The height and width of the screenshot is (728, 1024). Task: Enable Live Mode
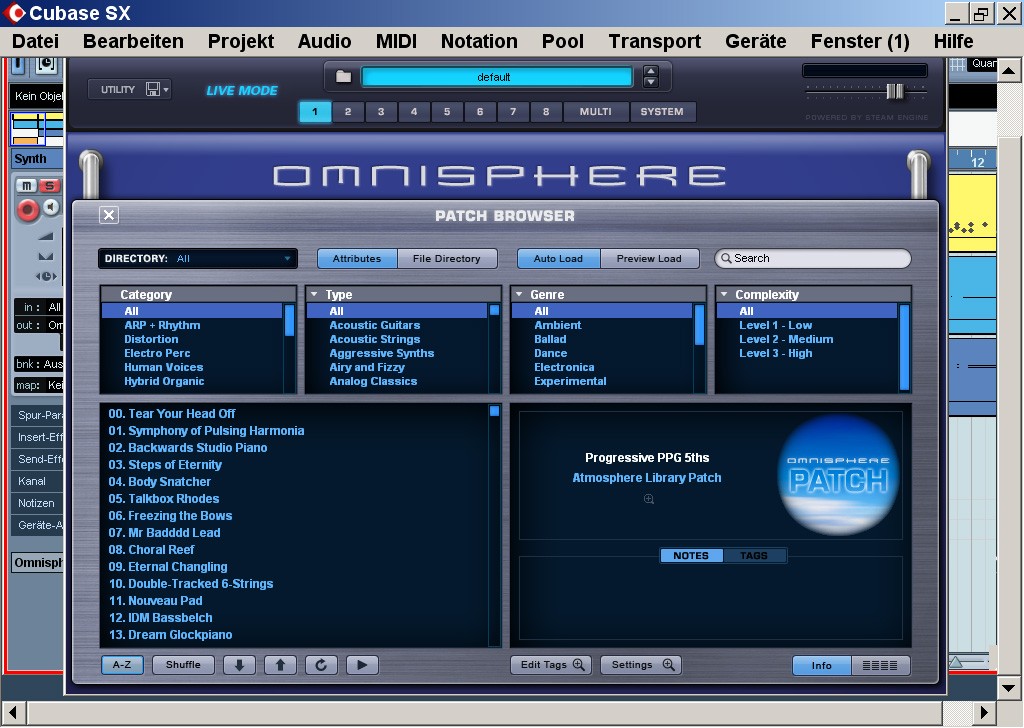tap(242, 91)
